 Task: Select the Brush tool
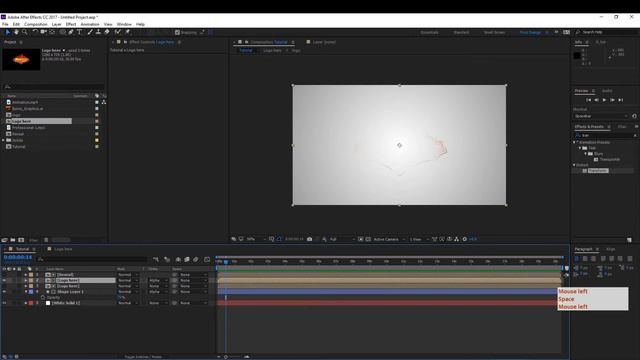pyautogui.click(x=90, y=32)
